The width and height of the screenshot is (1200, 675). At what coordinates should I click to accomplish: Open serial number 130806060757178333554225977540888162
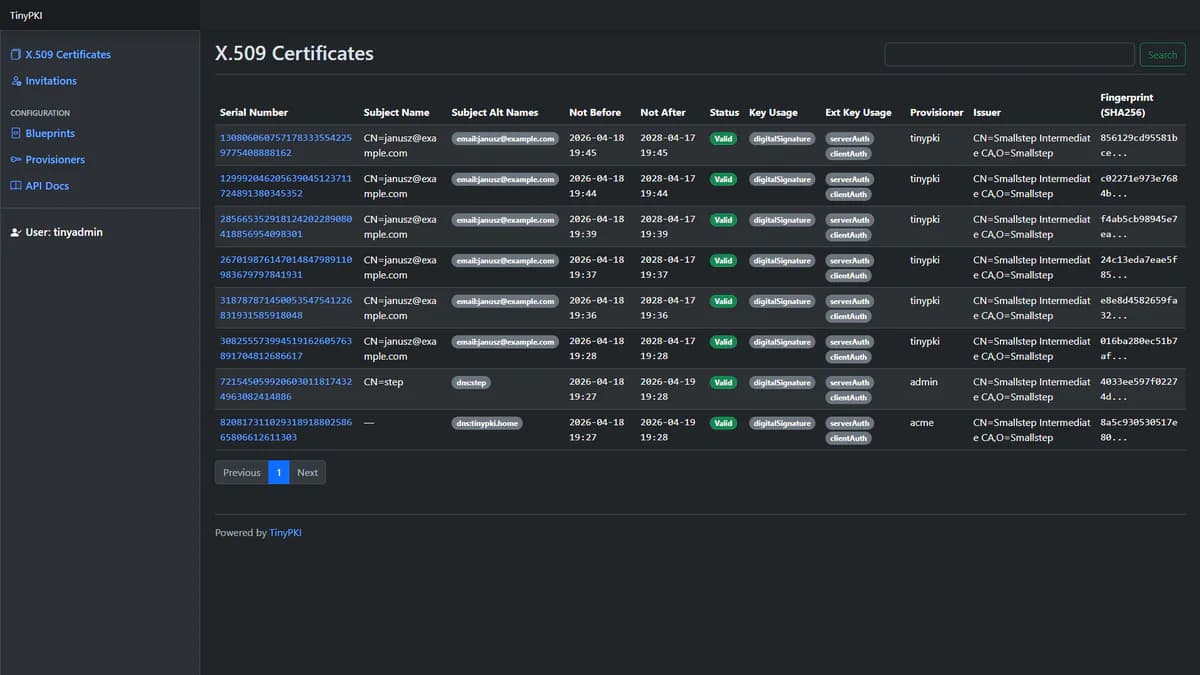point(287,146)
